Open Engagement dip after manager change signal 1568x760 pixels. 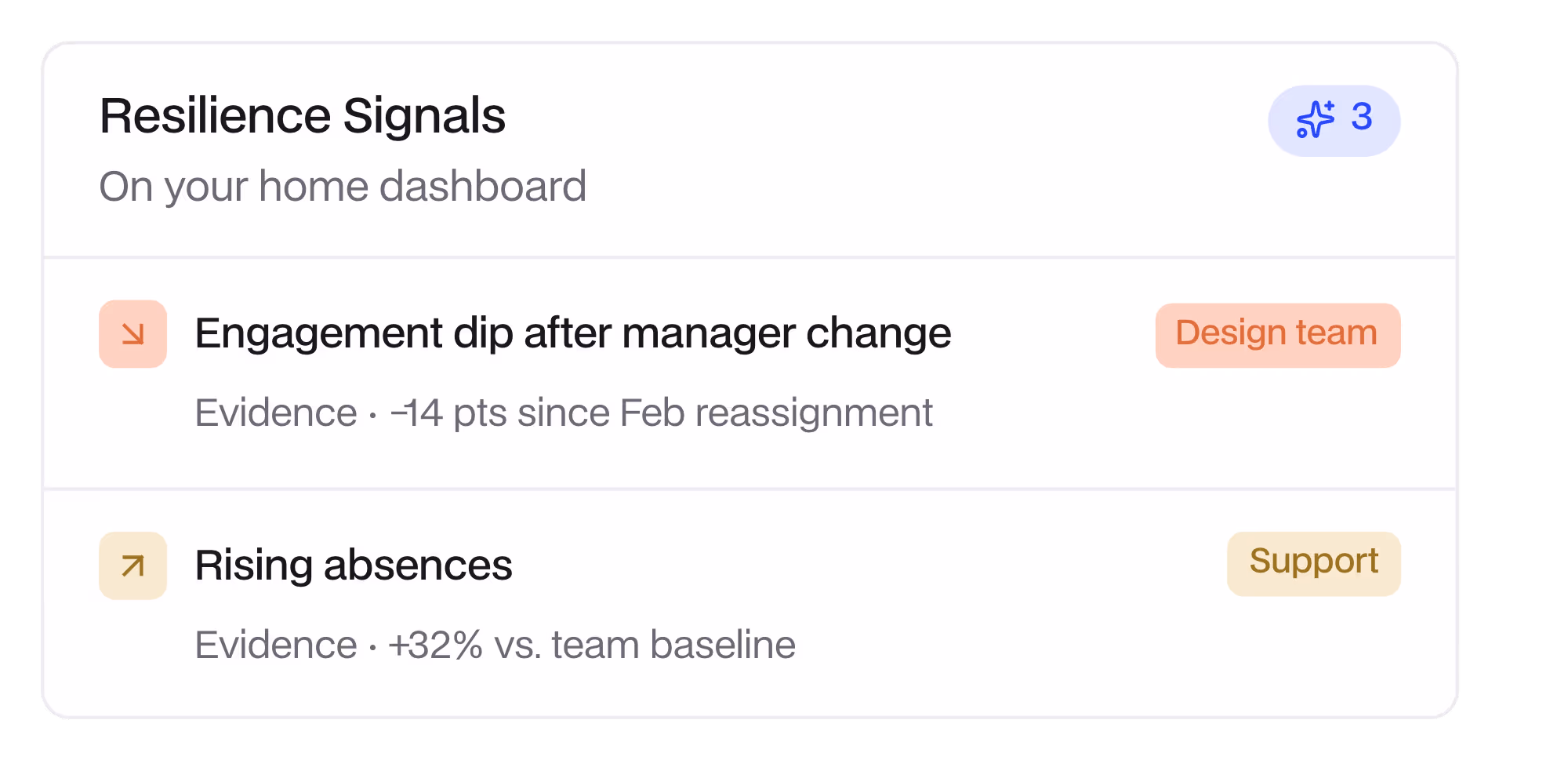572,333
